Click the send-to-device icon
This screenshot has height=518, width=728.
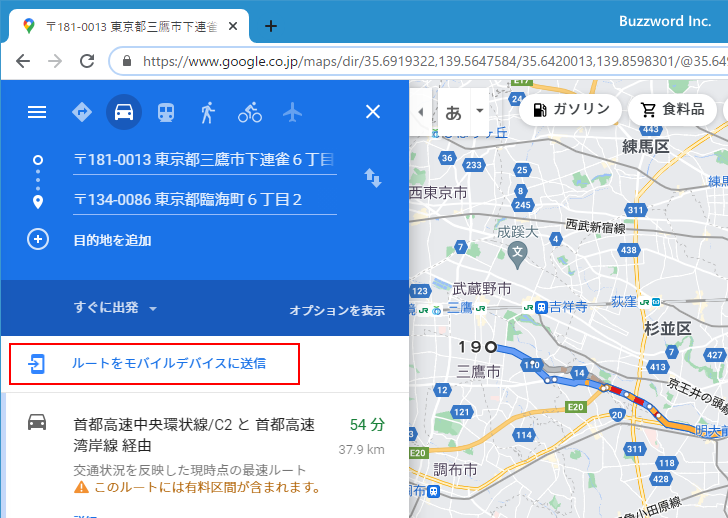point(37,363)
